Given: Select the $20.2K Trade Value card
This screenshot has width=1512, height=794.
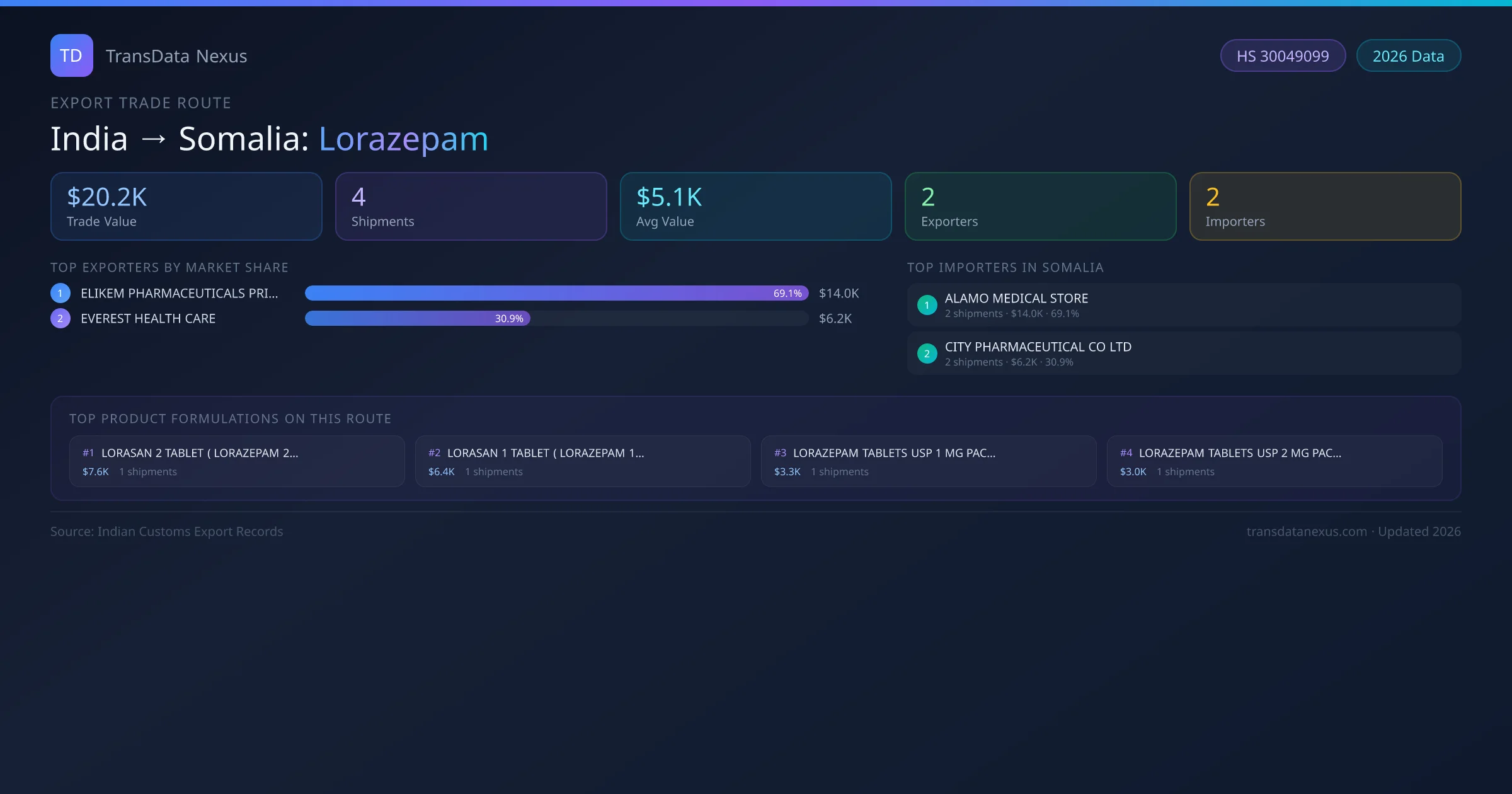Looking at the screenshot, I should tap(186, 207).
